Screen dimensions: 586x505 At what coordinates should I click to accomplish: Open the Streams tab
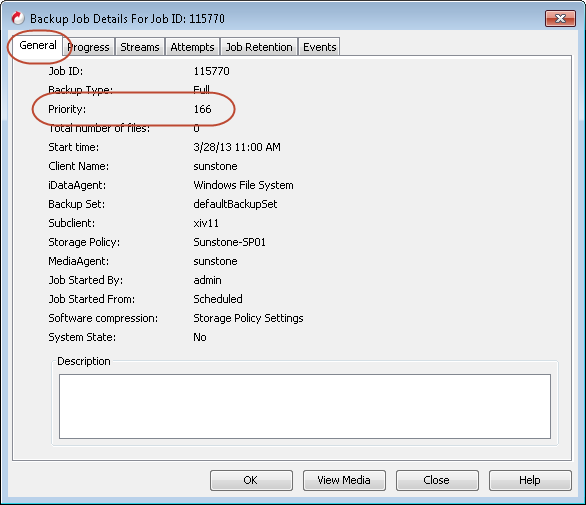140,47
